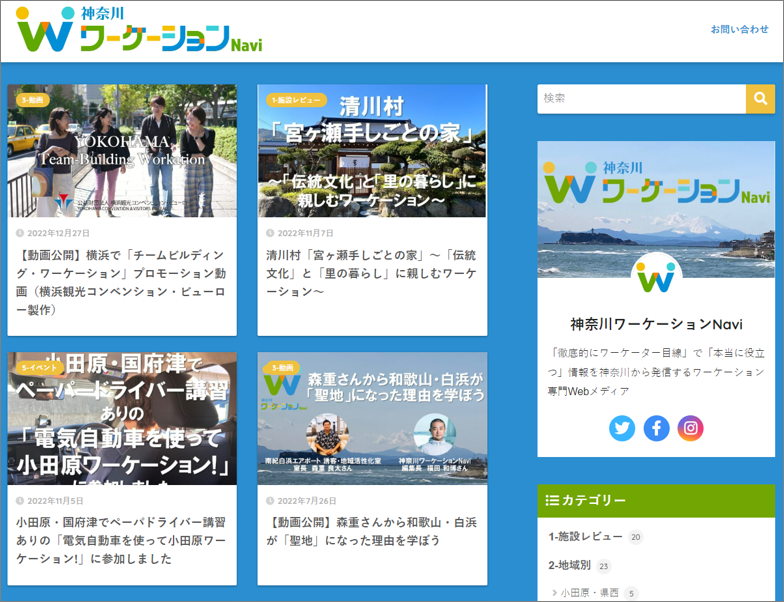The image size is (784, 602).
Task: Open the お問い合わせ contact link
Action: [x=740, y=30]
